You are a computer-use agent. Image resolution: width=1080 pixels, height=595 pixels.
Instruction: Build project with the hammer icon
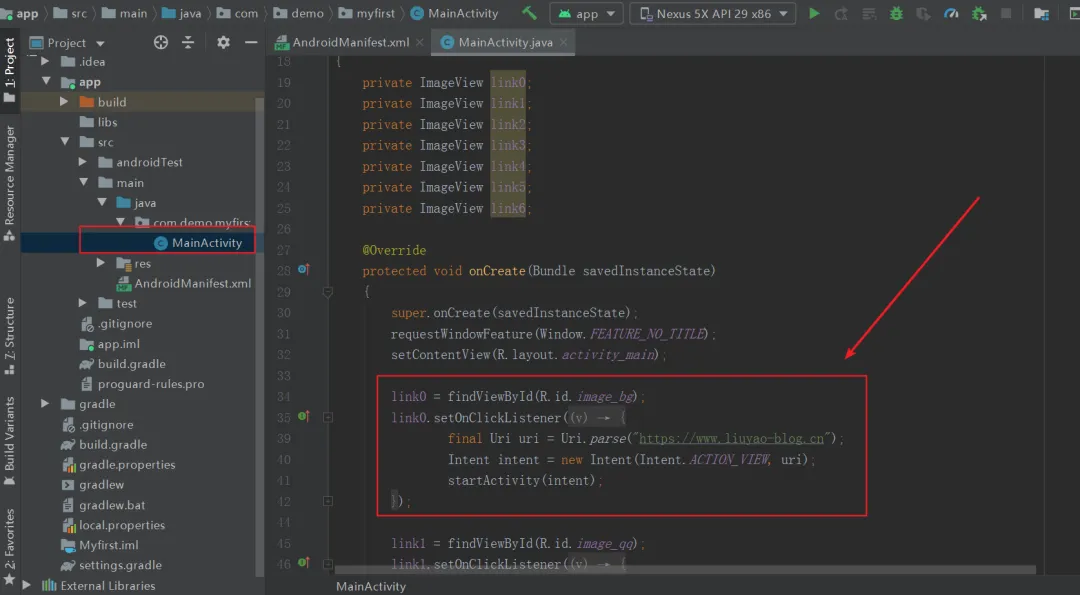(x=529, y=13)
